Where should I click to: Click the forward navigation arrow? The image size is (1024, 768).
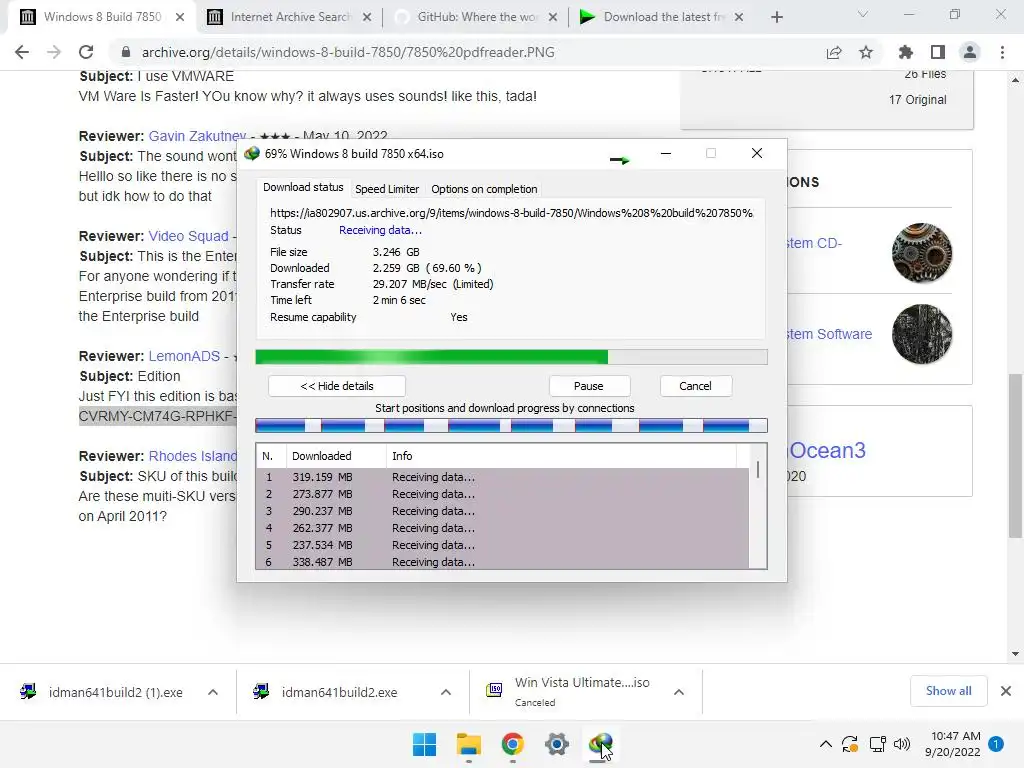(54, 52)
